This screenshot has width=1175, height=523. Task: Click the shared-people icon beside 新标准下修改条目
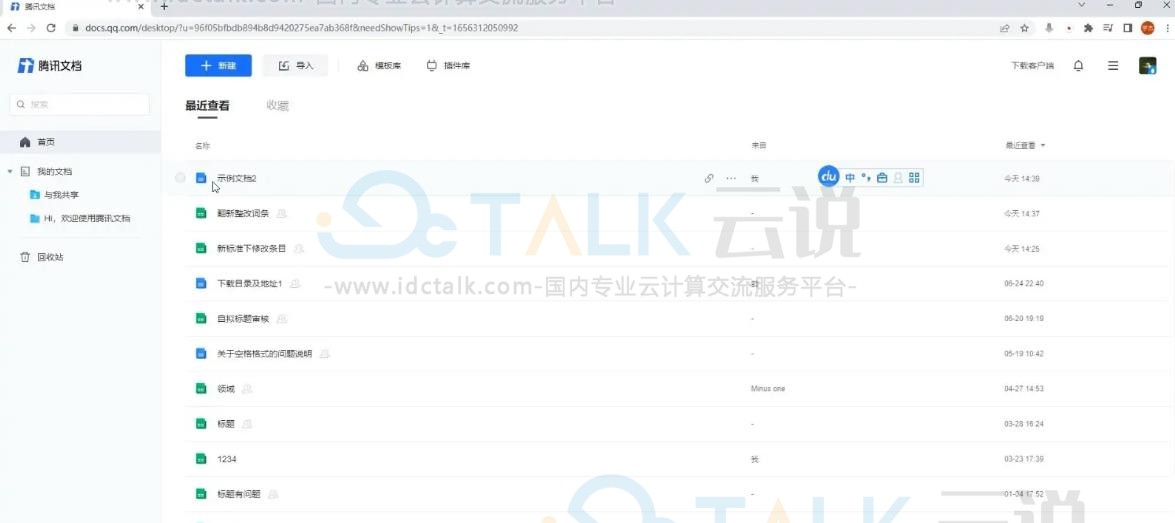(299, 248)
